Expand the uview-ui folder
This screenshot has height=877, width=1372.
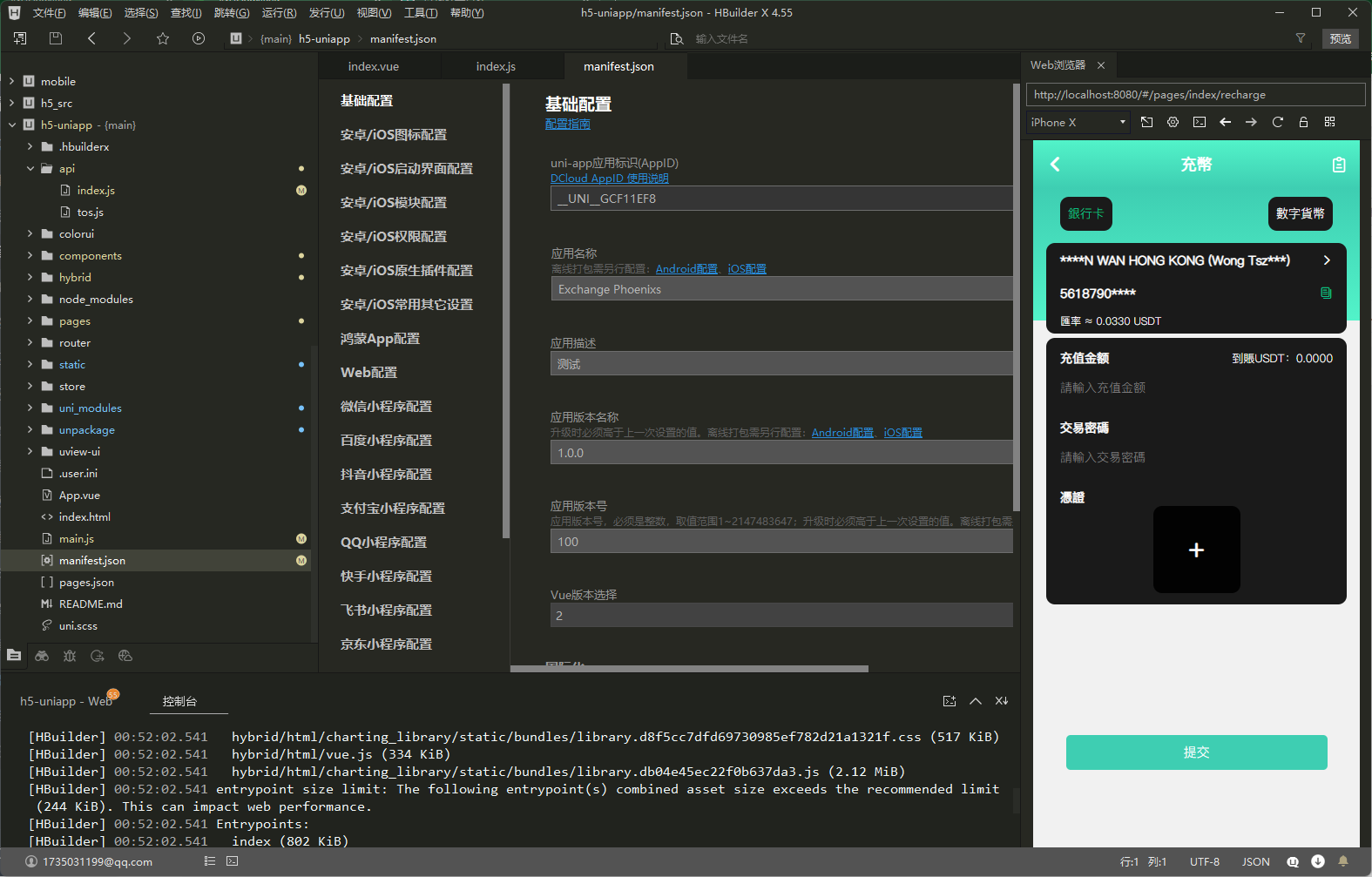(30, 451)
